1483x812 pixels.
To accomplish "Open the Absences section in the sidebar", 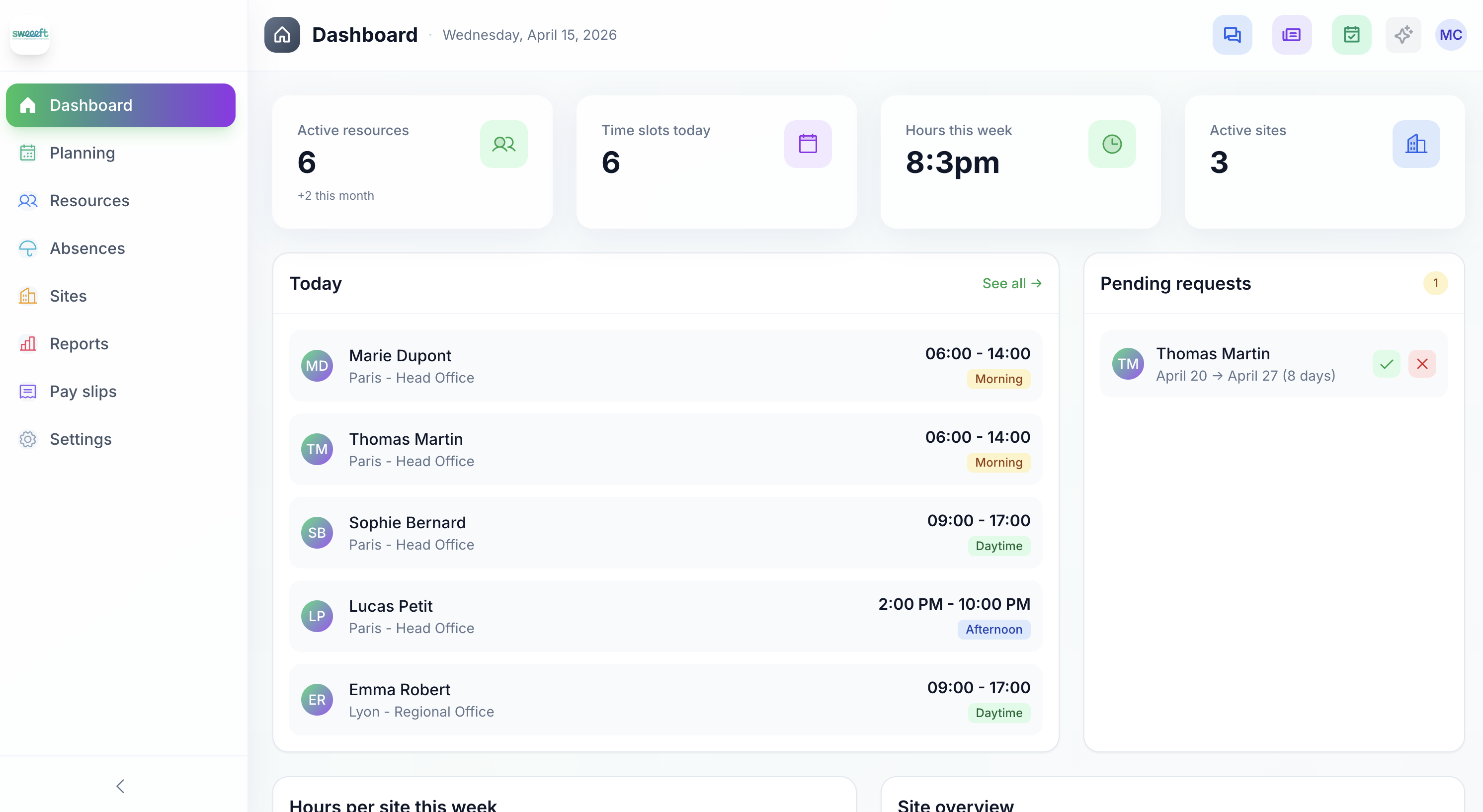I will [87, 248].
